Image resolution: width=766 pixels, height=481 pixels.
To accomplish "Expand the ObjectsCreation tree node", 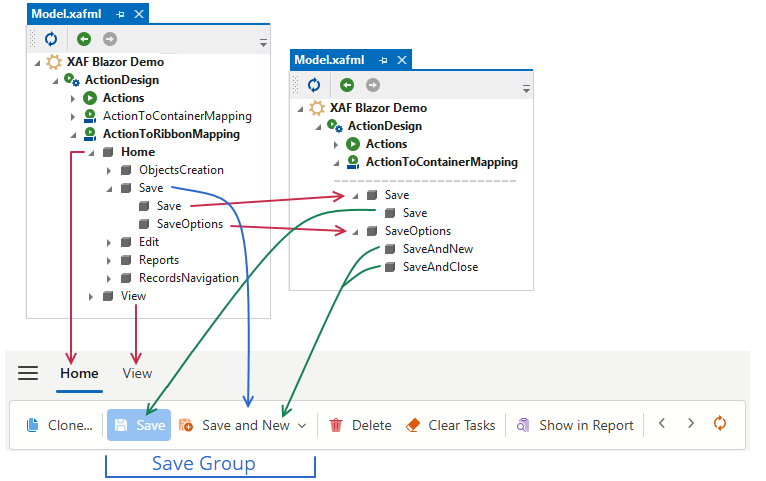I will (108, 170).
